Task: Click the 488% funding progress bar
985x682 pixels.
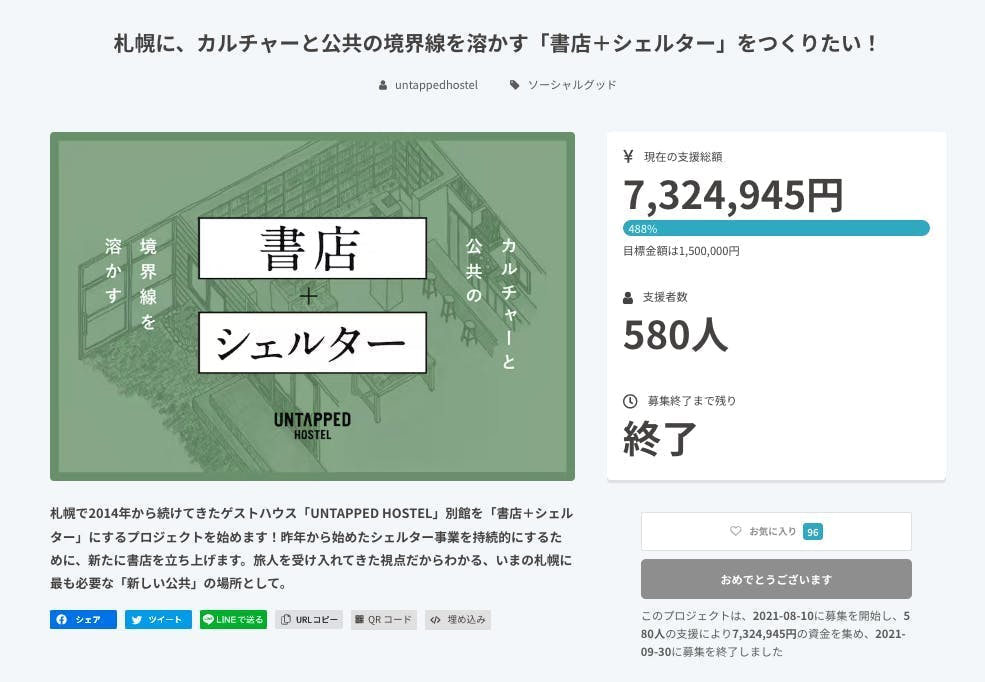Action: pyautogui.click(x=776, y=228)
